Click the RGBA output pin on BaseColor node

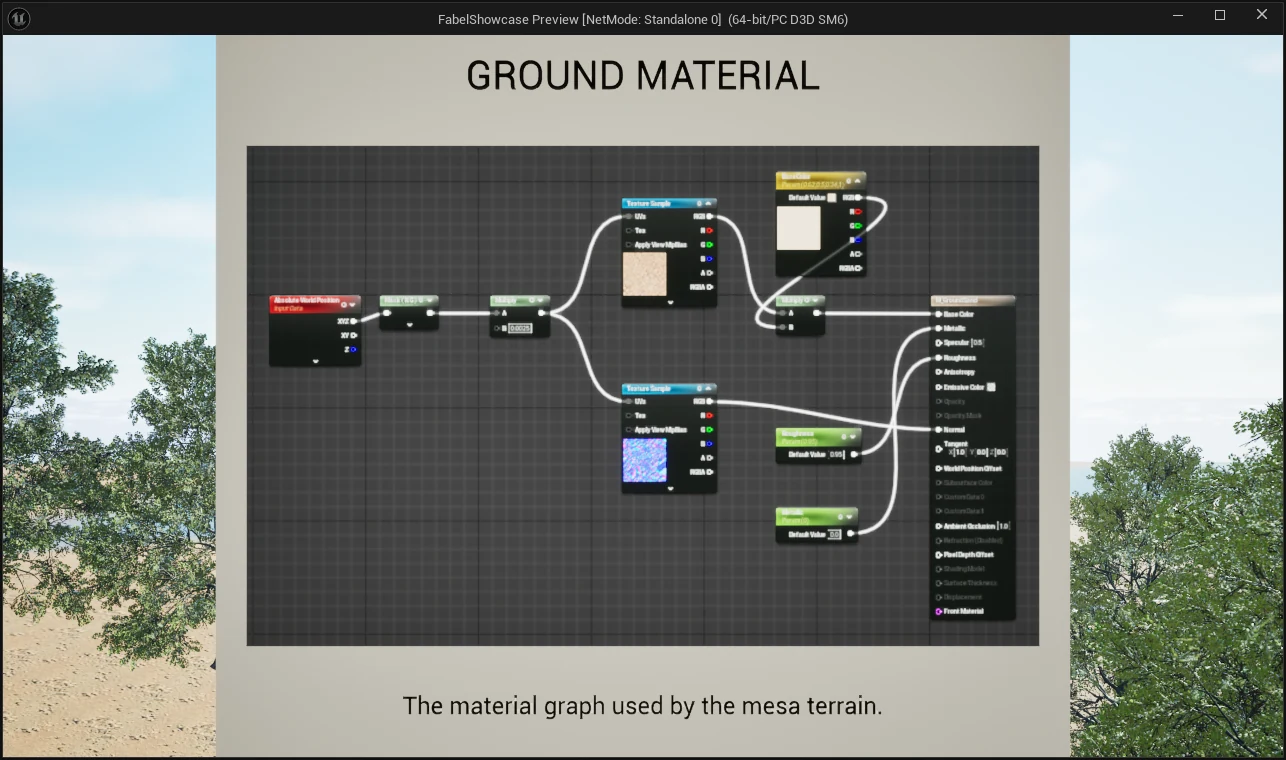(858, 268)
